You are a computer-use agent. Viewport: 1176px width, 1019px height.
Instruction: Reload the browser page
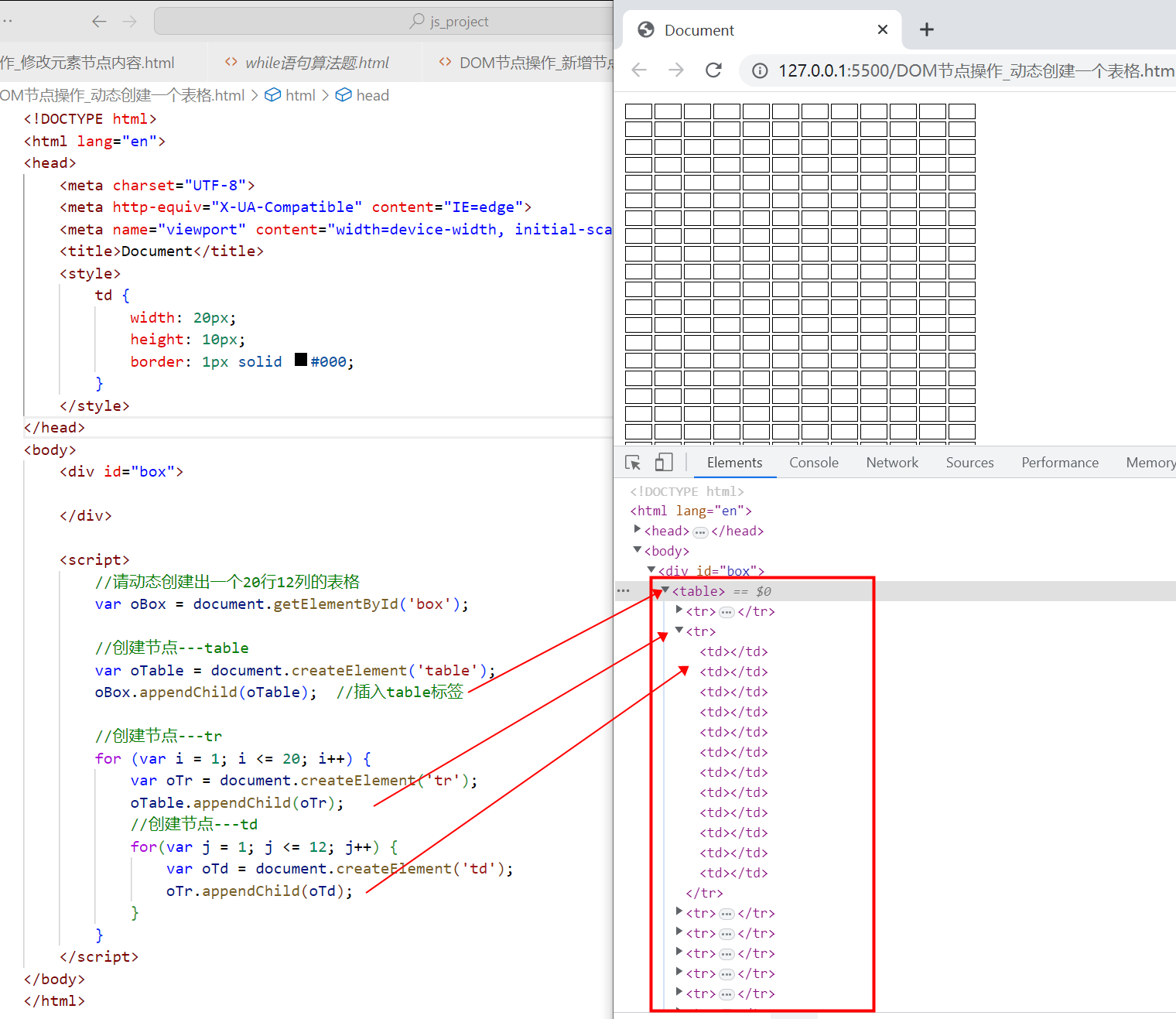(713, 70)
